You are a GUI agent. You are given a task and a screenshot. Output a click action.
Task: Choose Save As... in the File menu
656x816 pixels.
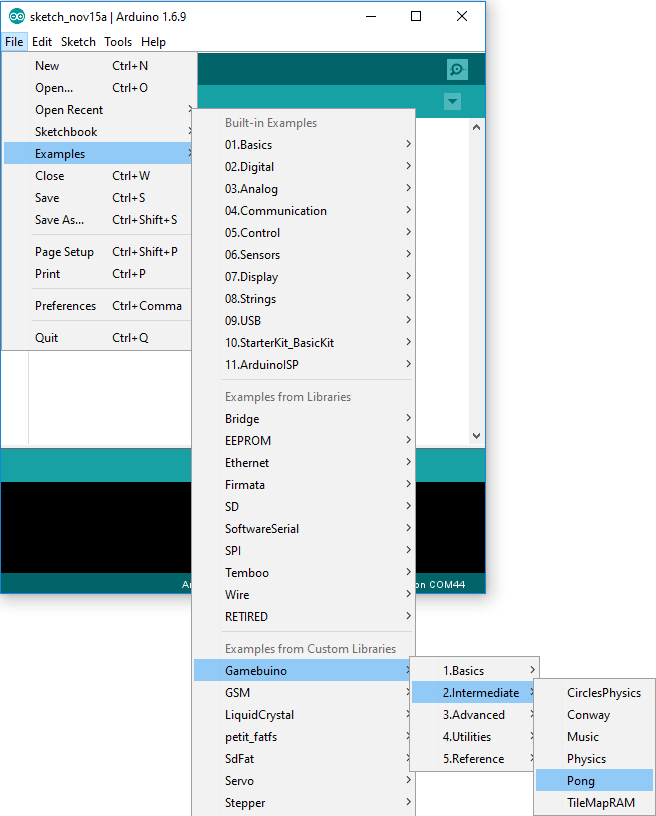pos(98,220)
